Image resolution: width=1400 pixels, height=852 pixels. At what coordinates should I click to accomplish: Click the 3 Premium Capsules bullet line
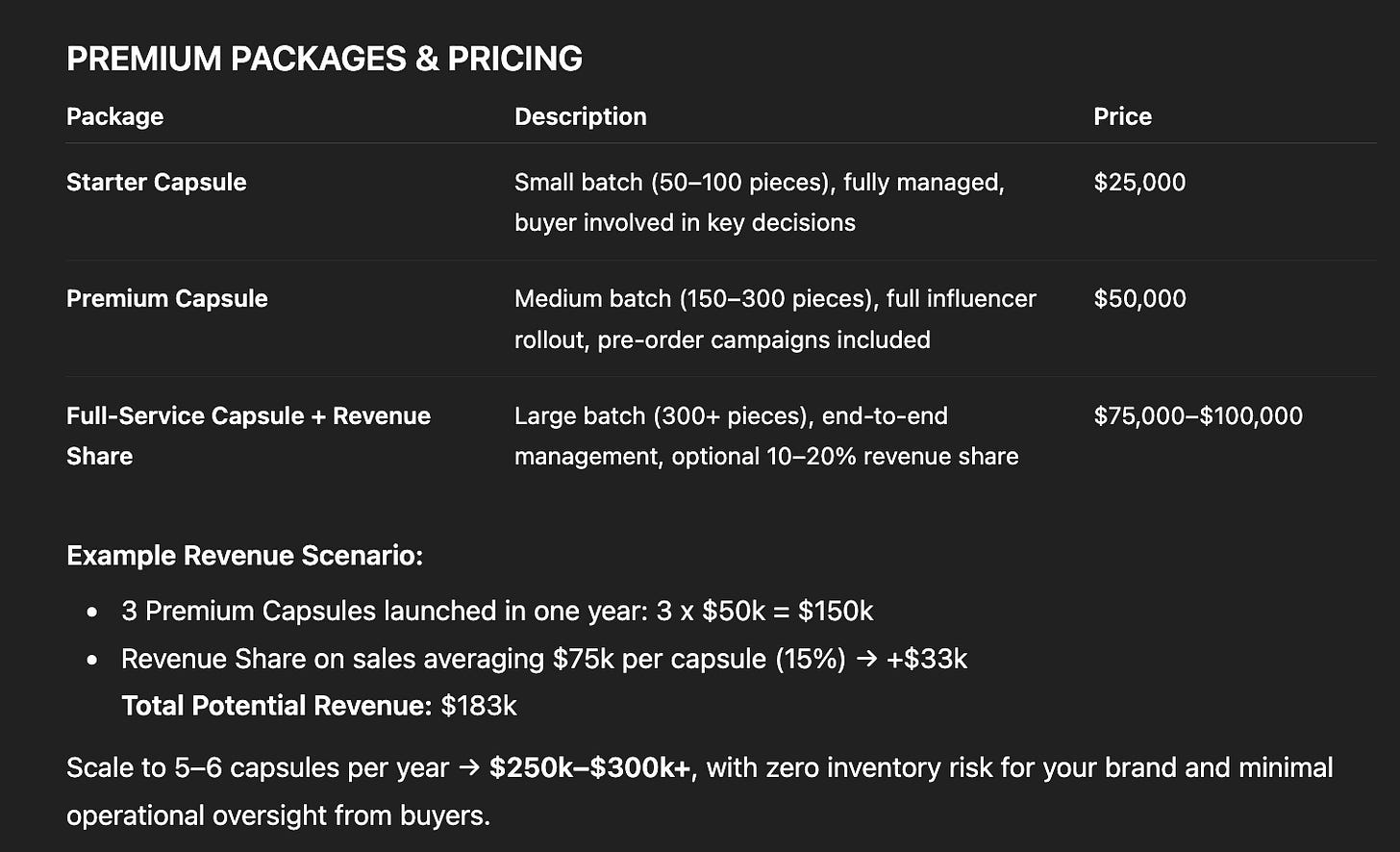pyautogui.click(x=496, y=611)
